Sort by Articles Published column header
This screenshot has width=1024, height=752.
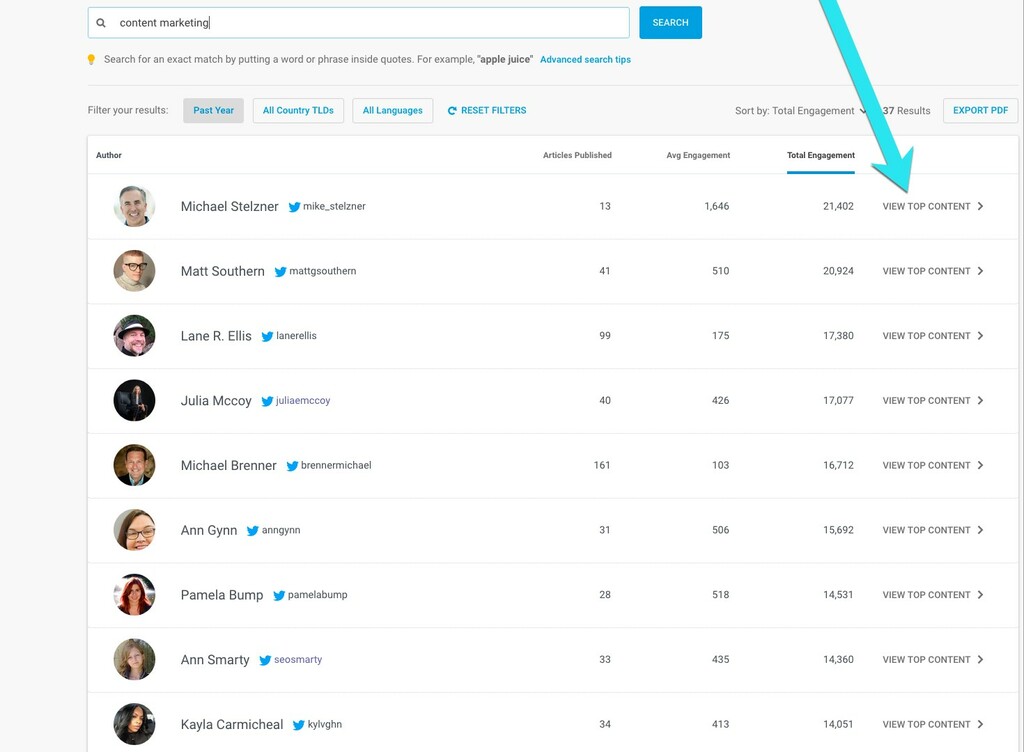point(577,156)
